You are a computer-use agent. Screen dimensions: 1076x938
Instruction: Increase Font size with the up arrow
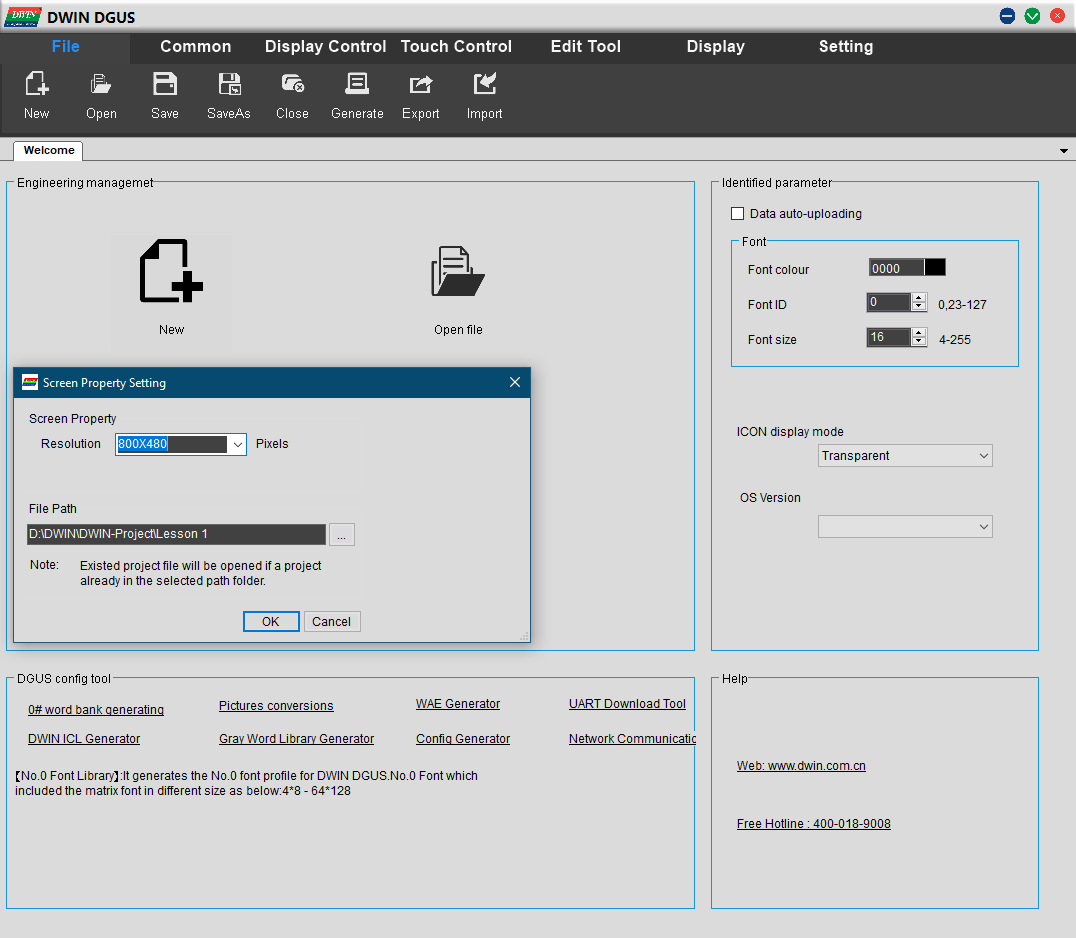(x=919, y=333)
